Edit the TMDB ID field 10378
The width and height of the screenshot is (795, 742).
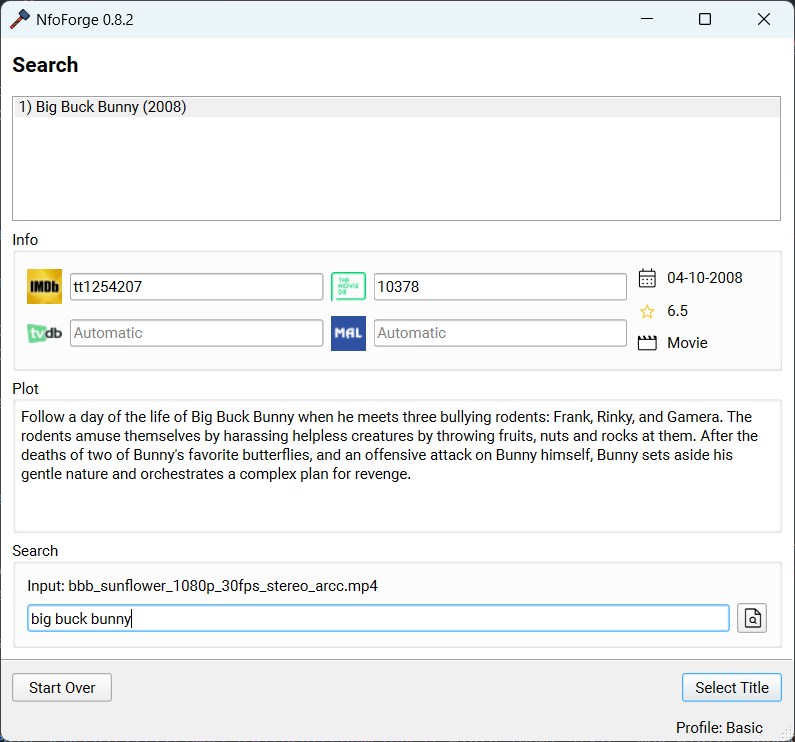coord(500,287)
